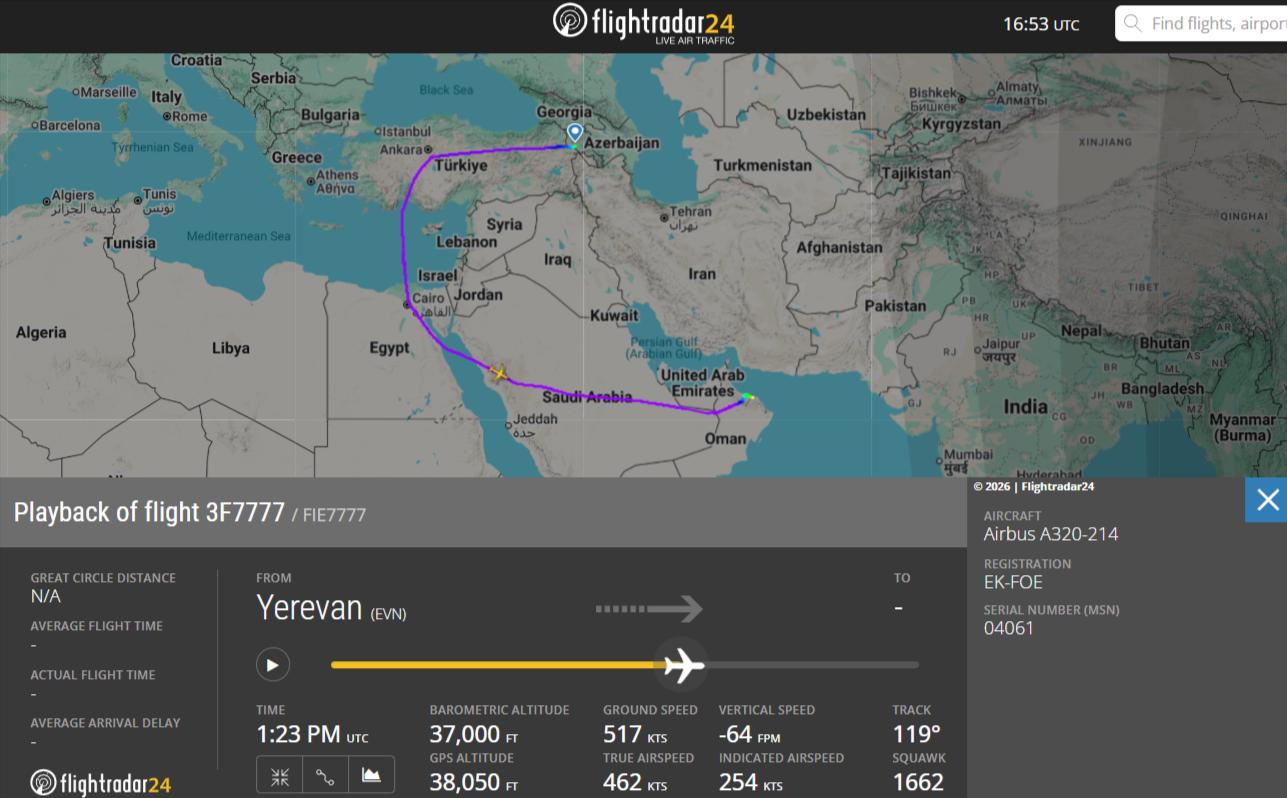Click the Airbus A320-214 aircraft type

coord(1051,534)
